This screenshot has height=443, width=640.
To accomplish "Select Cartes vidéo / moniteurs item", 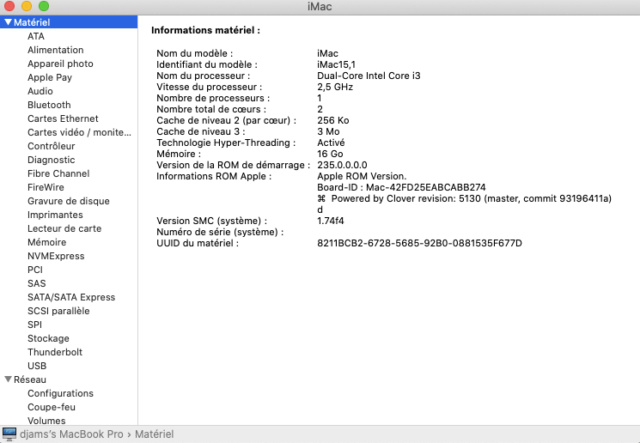I will point(79,132).
